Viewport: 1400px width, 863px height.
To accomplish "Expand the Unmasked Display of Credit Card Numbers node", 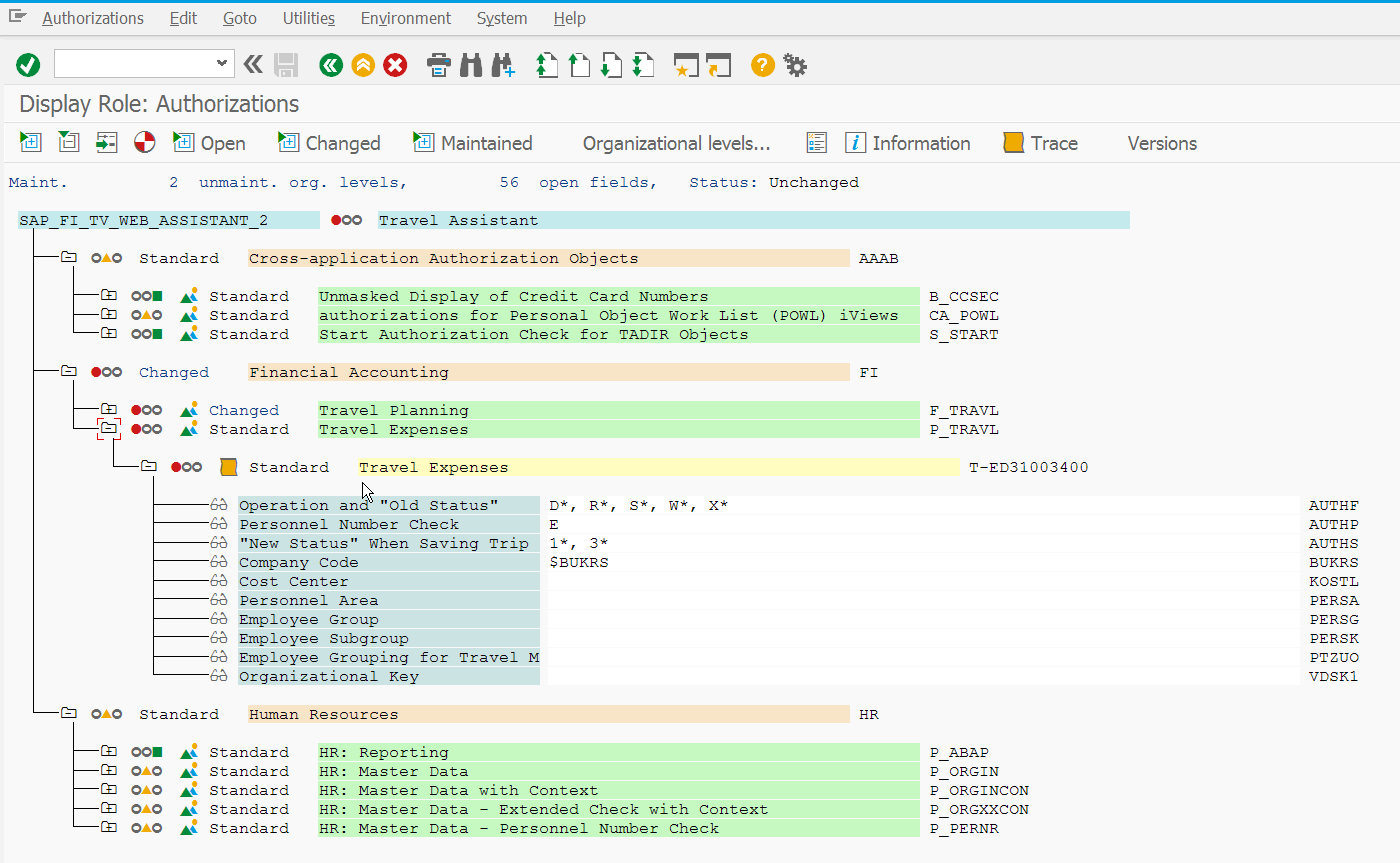I will pos(108,296).
